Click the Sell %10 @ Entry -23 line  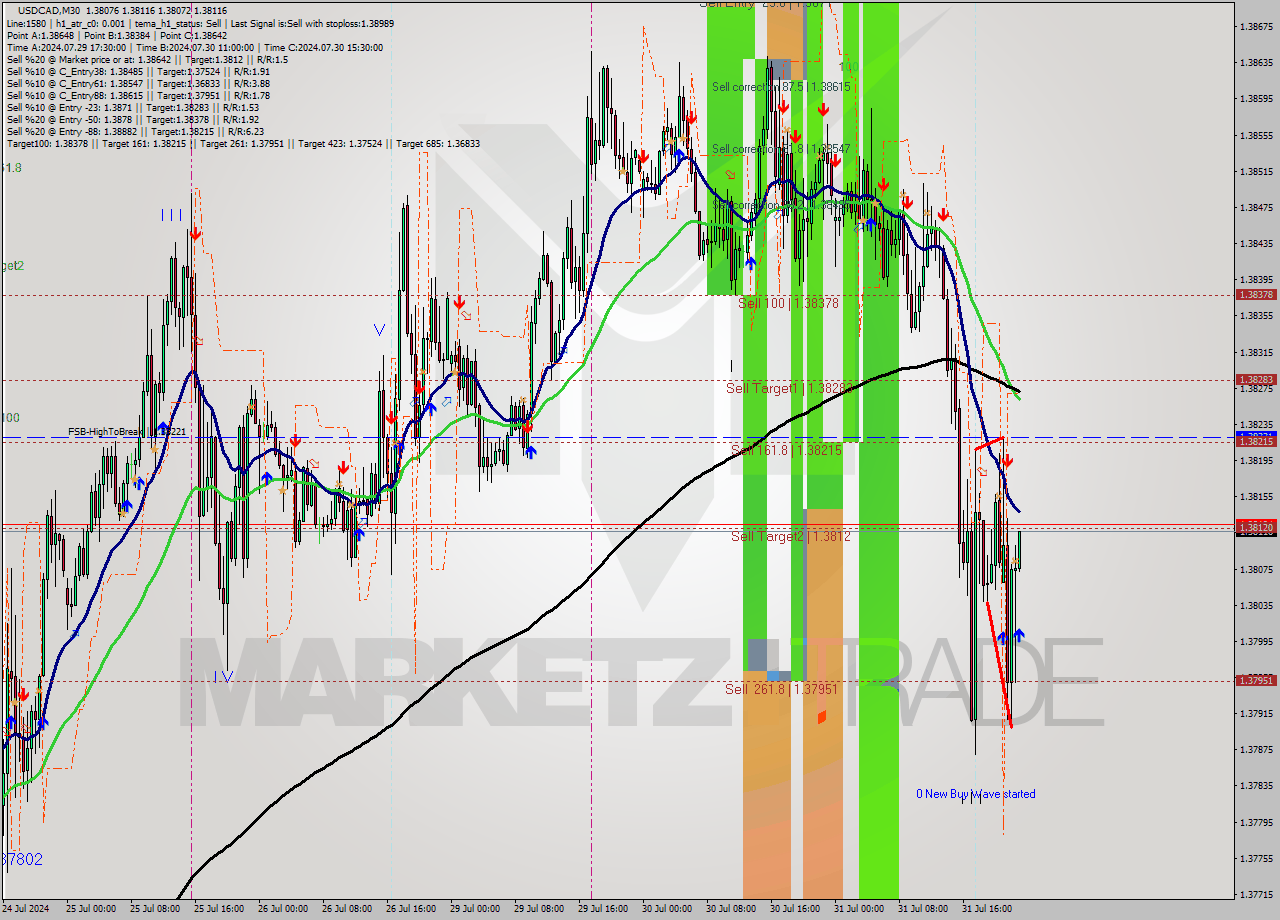click(132, 107)
